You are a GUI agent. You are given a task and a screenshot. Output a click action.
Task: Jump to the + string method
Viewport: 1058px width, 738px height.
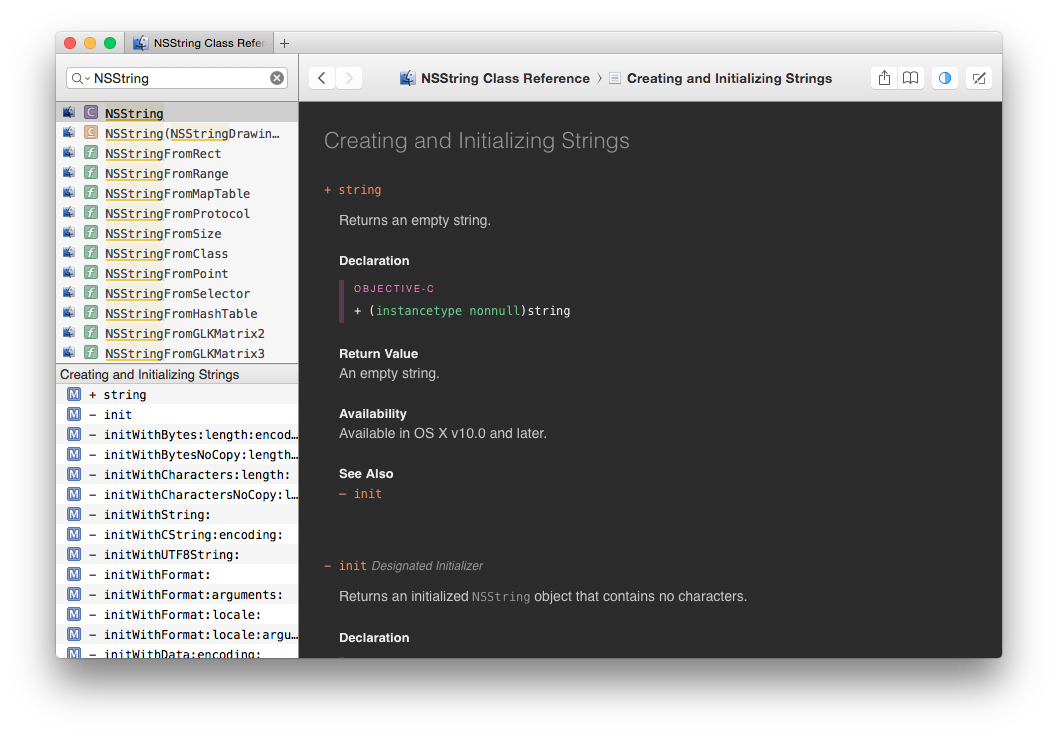[x=177, y=395]
